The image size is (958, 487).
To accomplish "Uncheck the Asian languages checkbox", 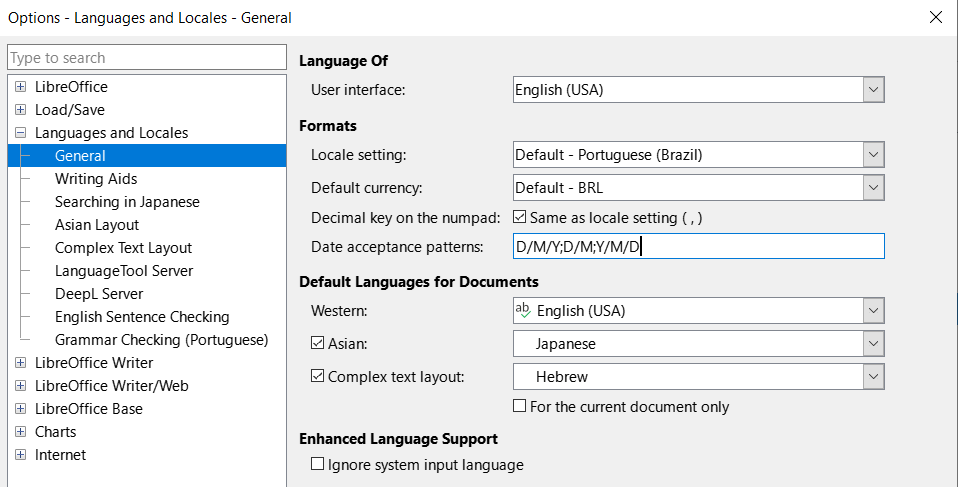I will pyautogui.click(x=317, y=343).
